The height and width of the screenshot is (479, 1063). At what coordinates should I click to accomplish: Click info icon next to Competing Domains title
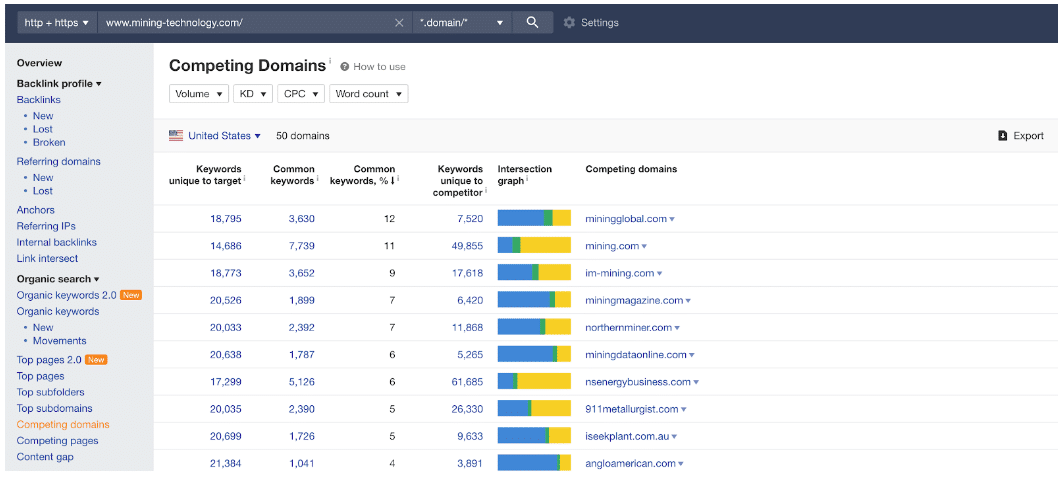330,61
